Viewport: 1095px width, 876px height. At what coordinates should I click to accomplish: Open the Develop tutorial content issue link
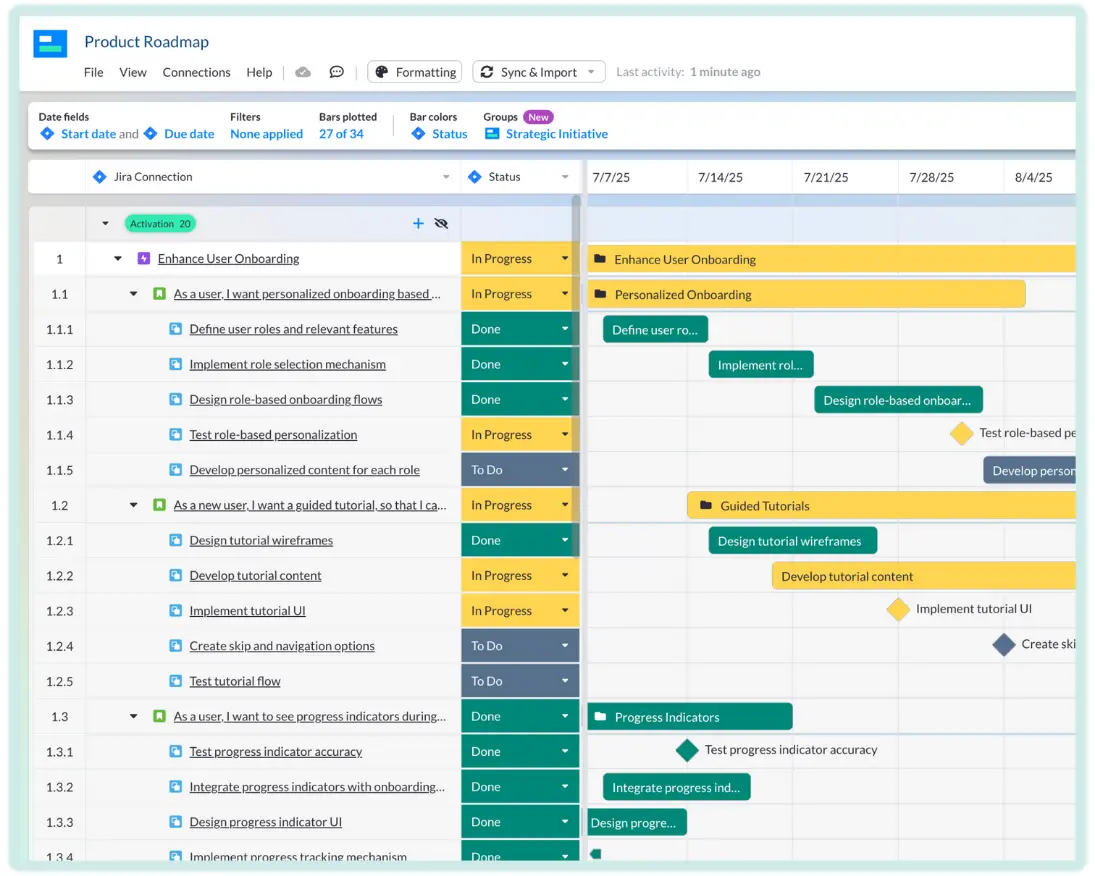(256, 575)
